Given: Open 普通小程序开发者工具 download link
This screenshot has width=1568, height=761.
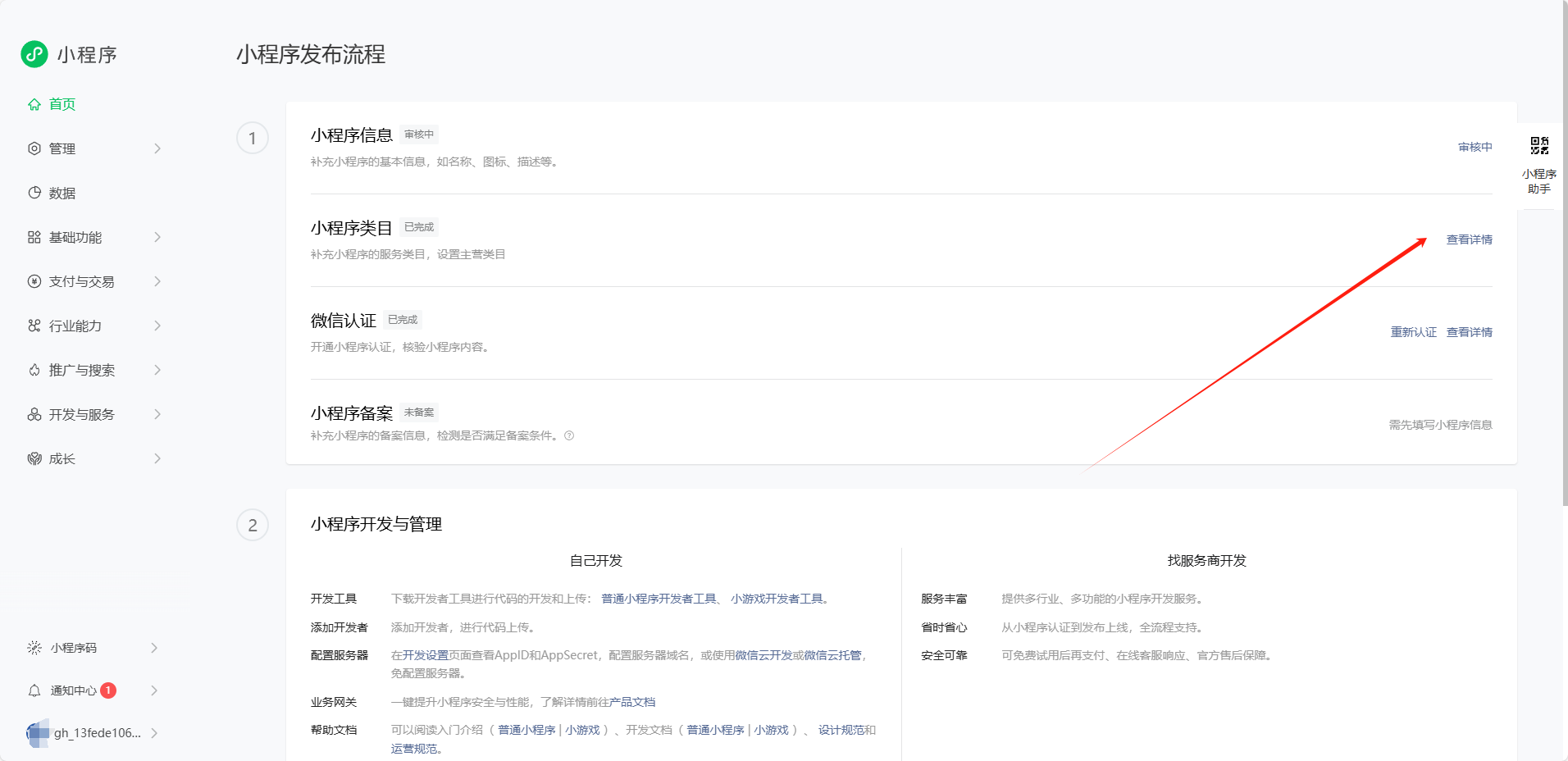Looking at the screenshot, I should click(x=655, y=599).
